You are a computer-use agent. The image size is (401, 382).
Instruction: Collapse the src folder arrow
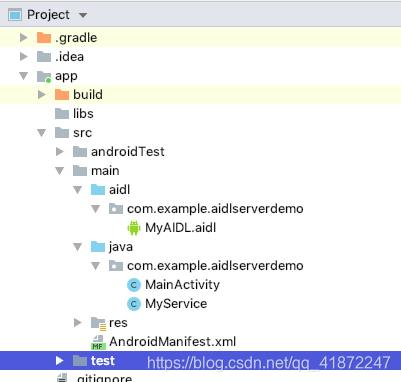pyautogui.click(x=41, y=133)
